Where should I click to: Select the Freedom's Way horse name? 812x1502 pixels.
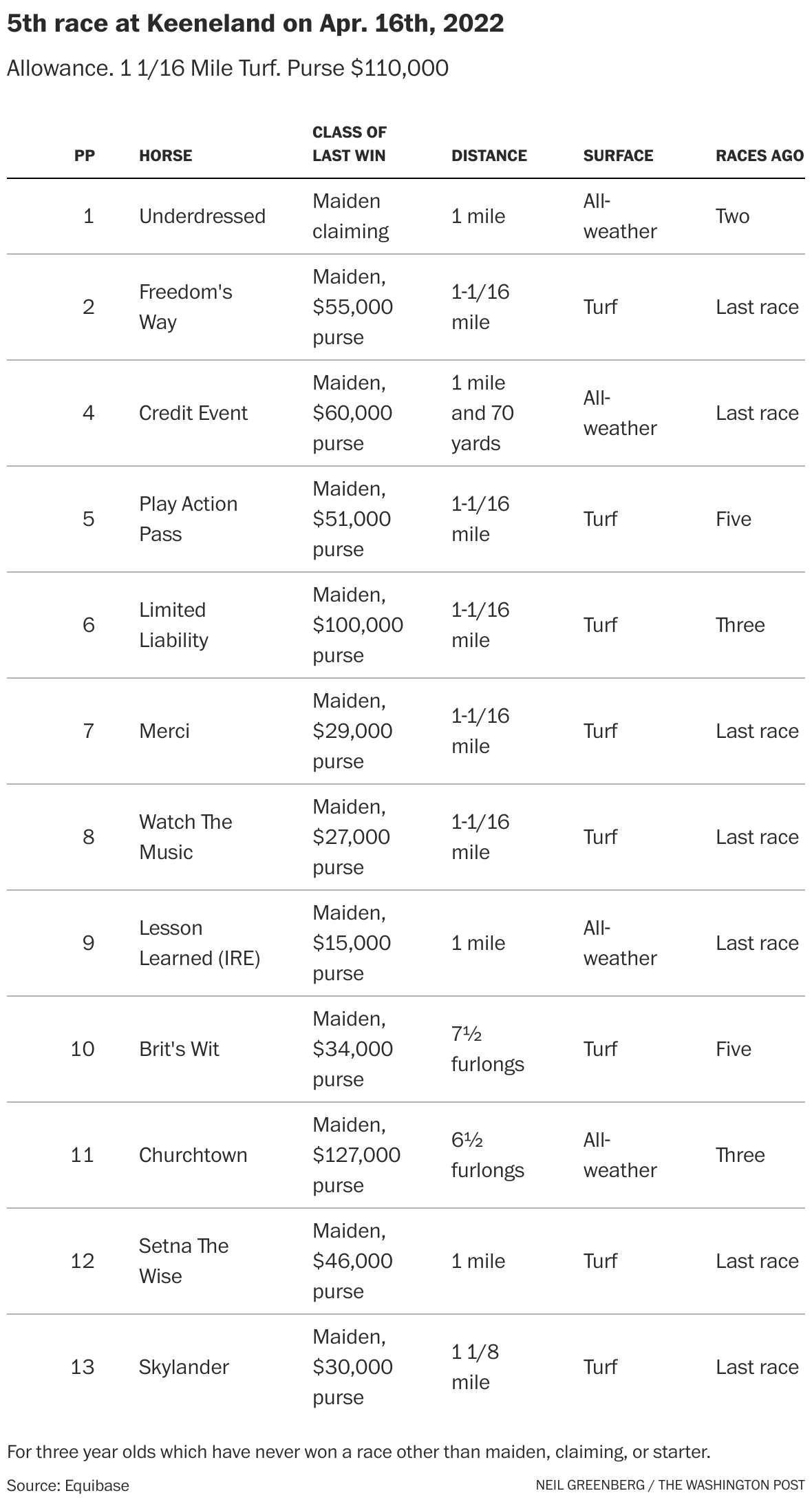pyautogui.click(x=185, y=307)
